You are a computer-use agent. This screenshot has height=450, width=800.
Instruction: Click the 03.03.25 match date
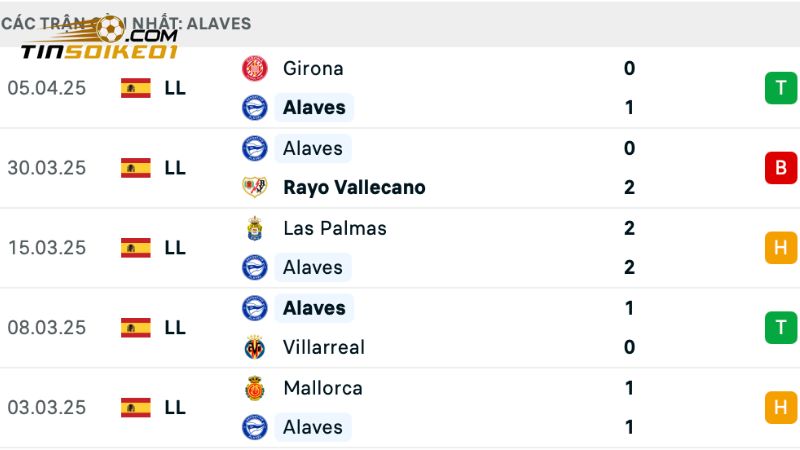(x=46, y=407)
